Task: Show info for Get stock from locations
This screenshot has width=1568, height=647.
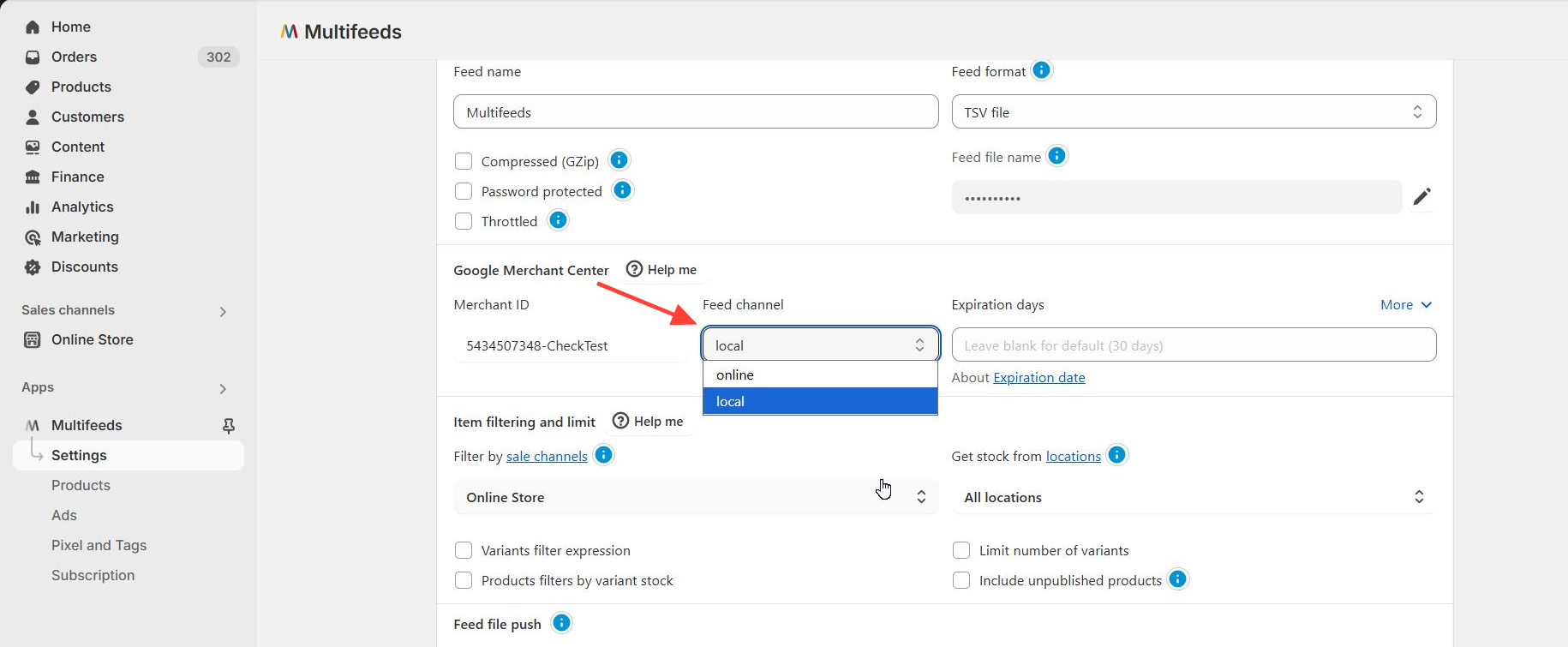Action: pyautogui.click(x=1116, y=455)
